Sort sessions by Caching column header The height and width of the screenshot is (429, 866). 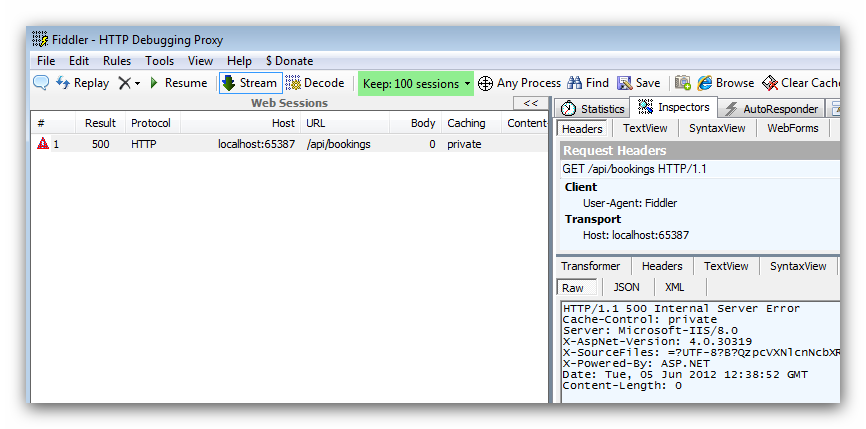point(471,123)
